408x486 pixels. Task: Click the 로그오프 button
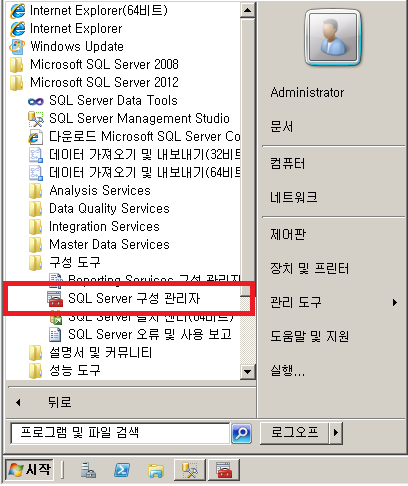coord(294,433)
